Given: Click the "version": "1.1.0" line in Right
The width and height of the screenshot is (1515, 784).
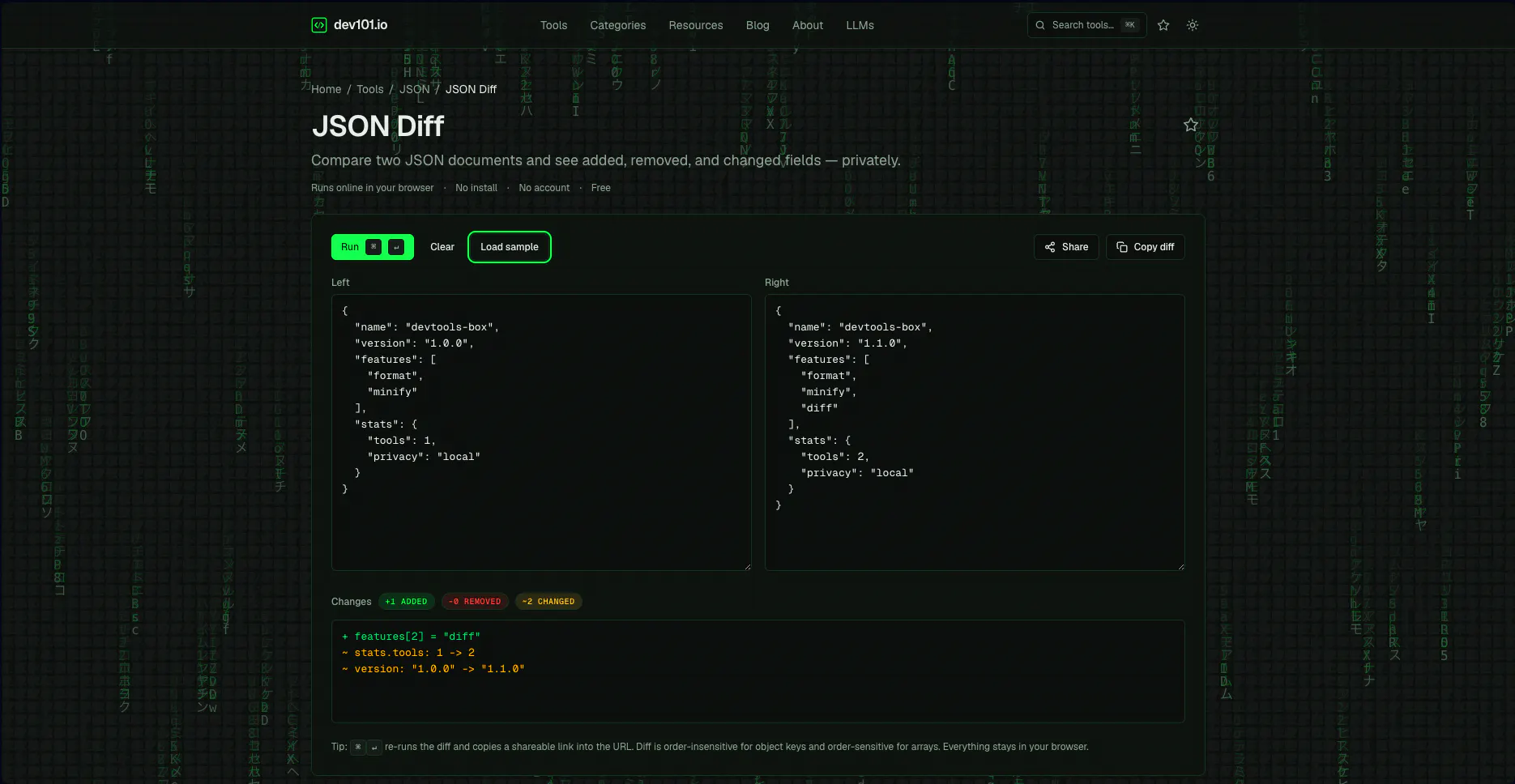Looking at the screenshot, I should click(x=847, y=343).
